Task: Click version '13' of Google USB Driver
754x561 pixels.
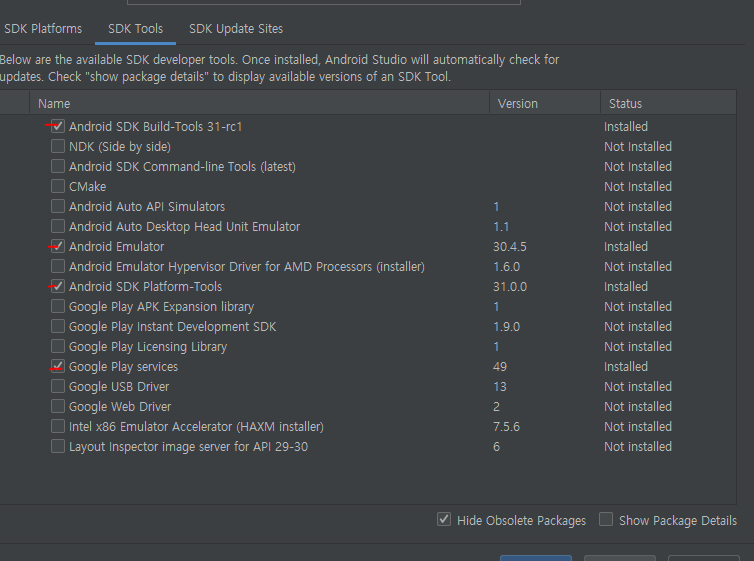Action: (x=500, y=387)
